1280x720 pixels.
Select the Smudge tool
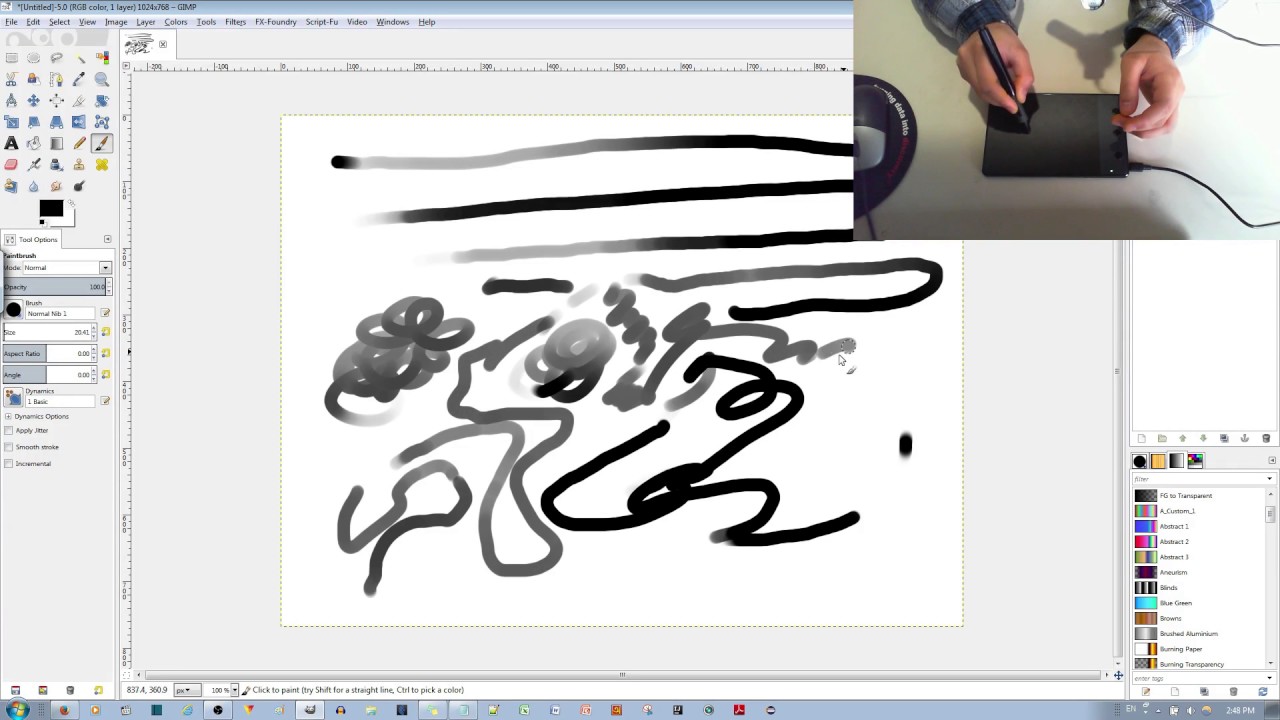click(57, 186)
